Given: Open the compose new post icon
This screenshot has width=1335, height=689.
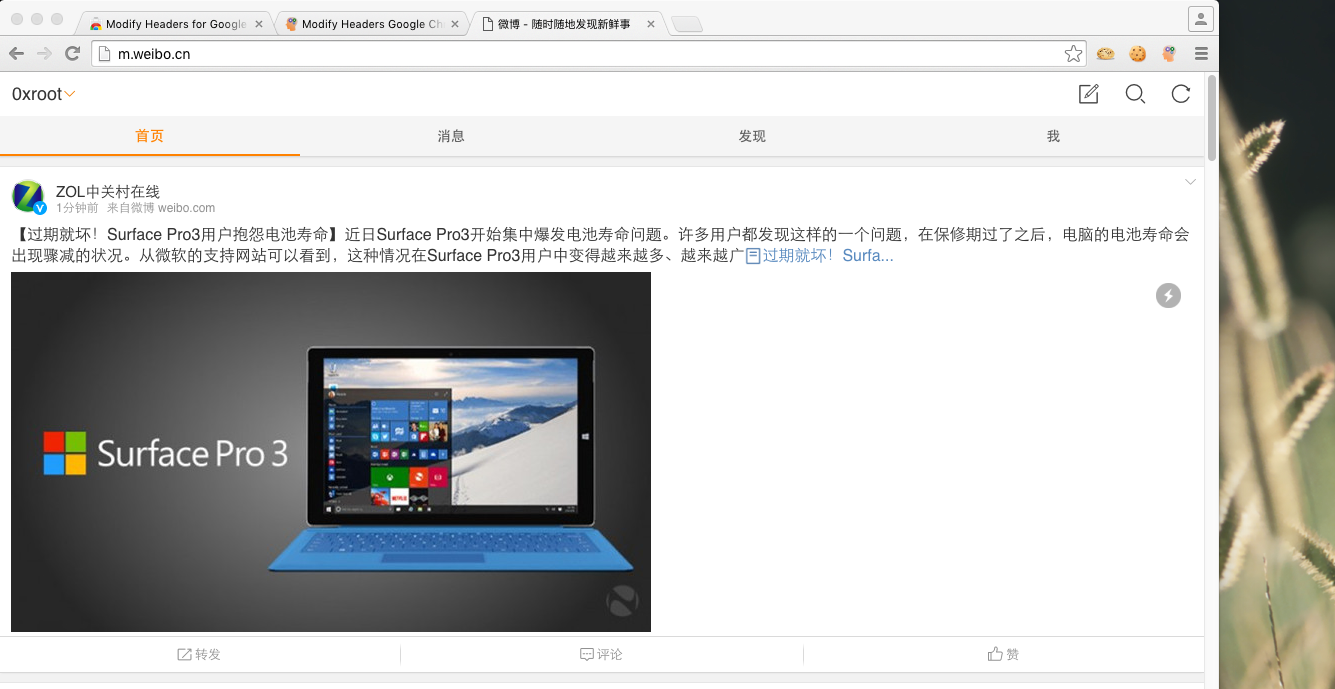Looking at the screenshot, I should click(x=1088, y=94).
